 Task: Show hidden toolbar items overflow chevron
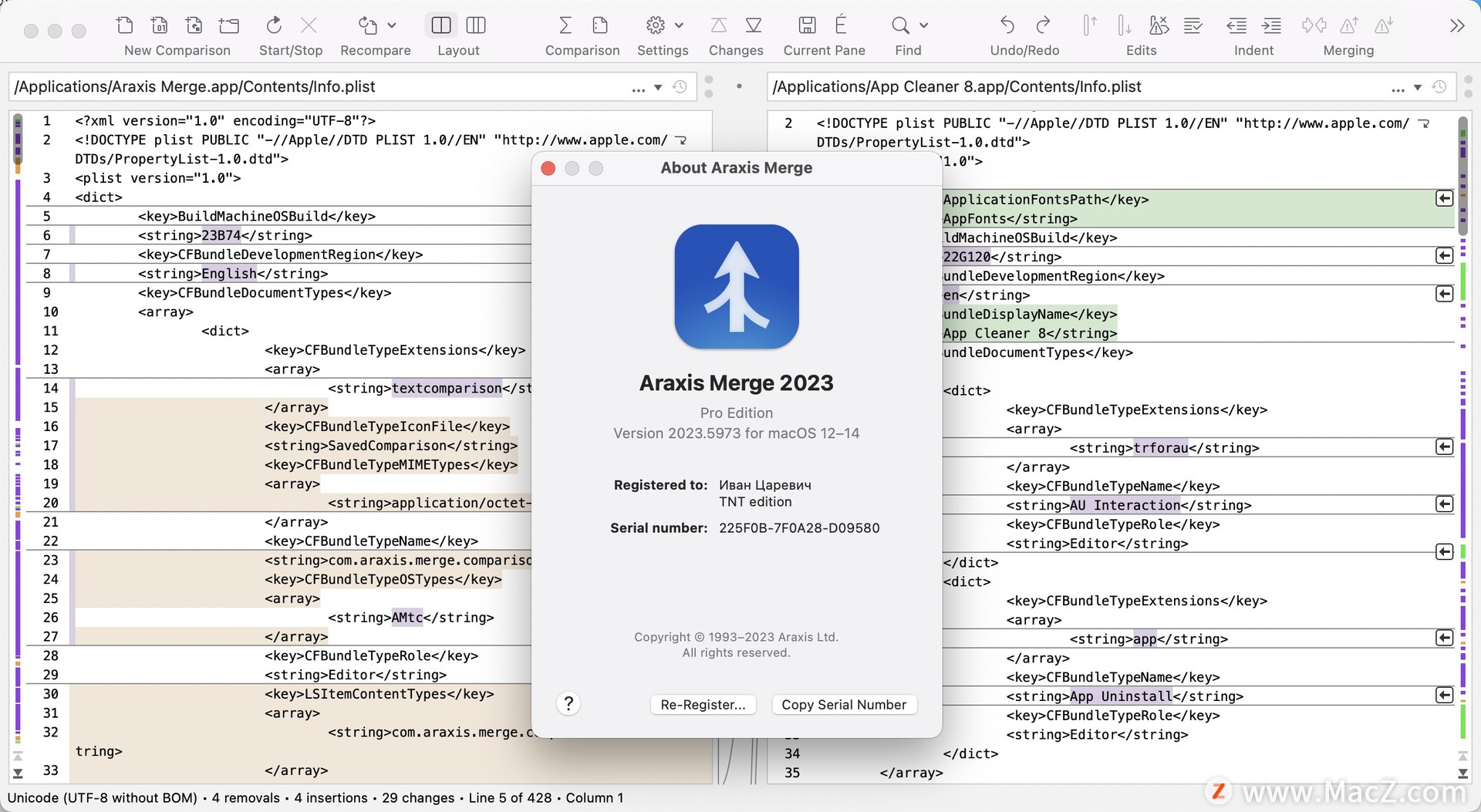1457,26
